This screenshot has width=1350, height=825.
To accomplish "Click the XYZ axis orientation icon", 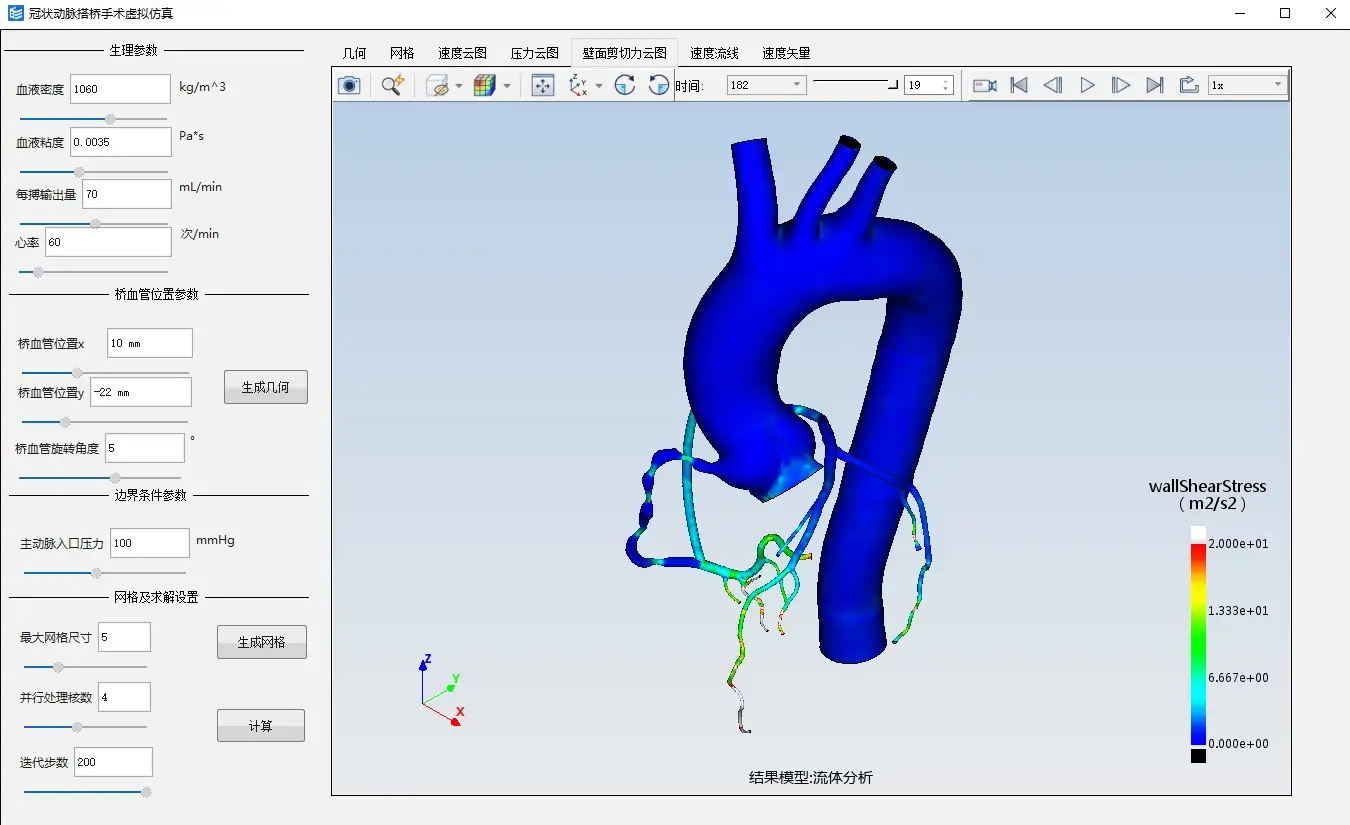I will point(578,86).
